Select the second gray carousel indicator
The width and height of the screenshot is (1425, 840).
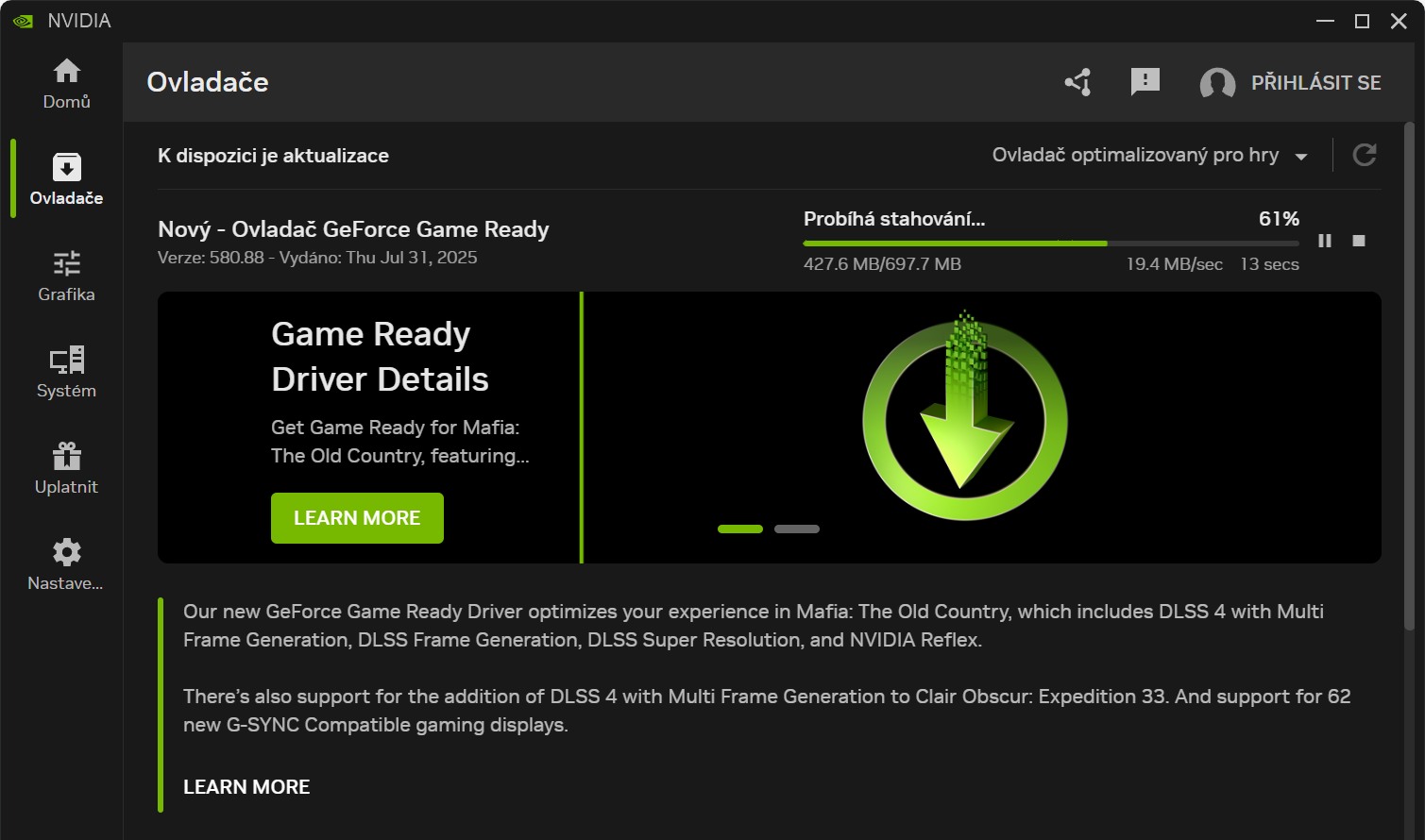797,529
